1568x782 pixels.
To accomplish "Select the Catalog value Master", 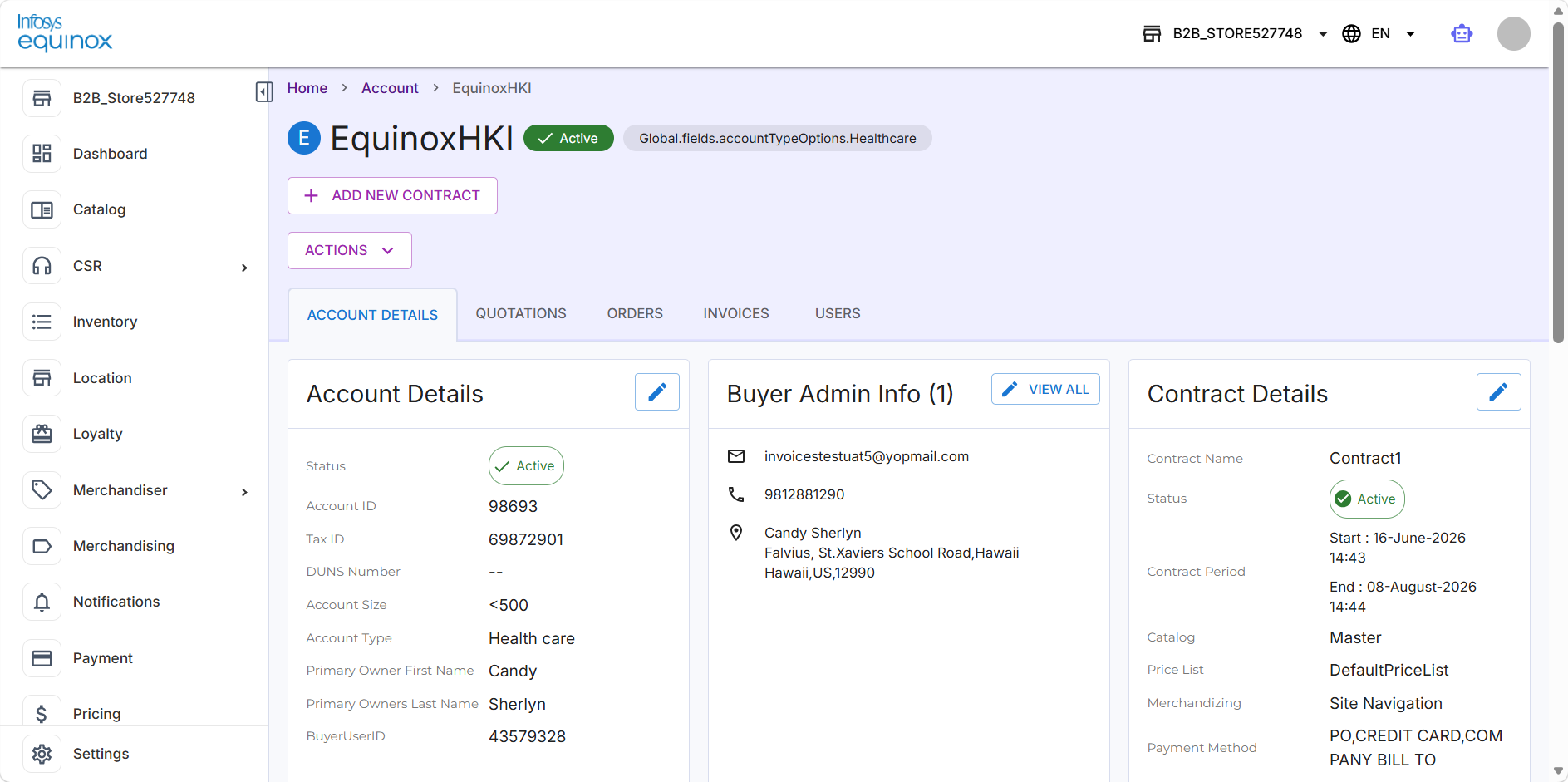I will [x=1355, y=637].
